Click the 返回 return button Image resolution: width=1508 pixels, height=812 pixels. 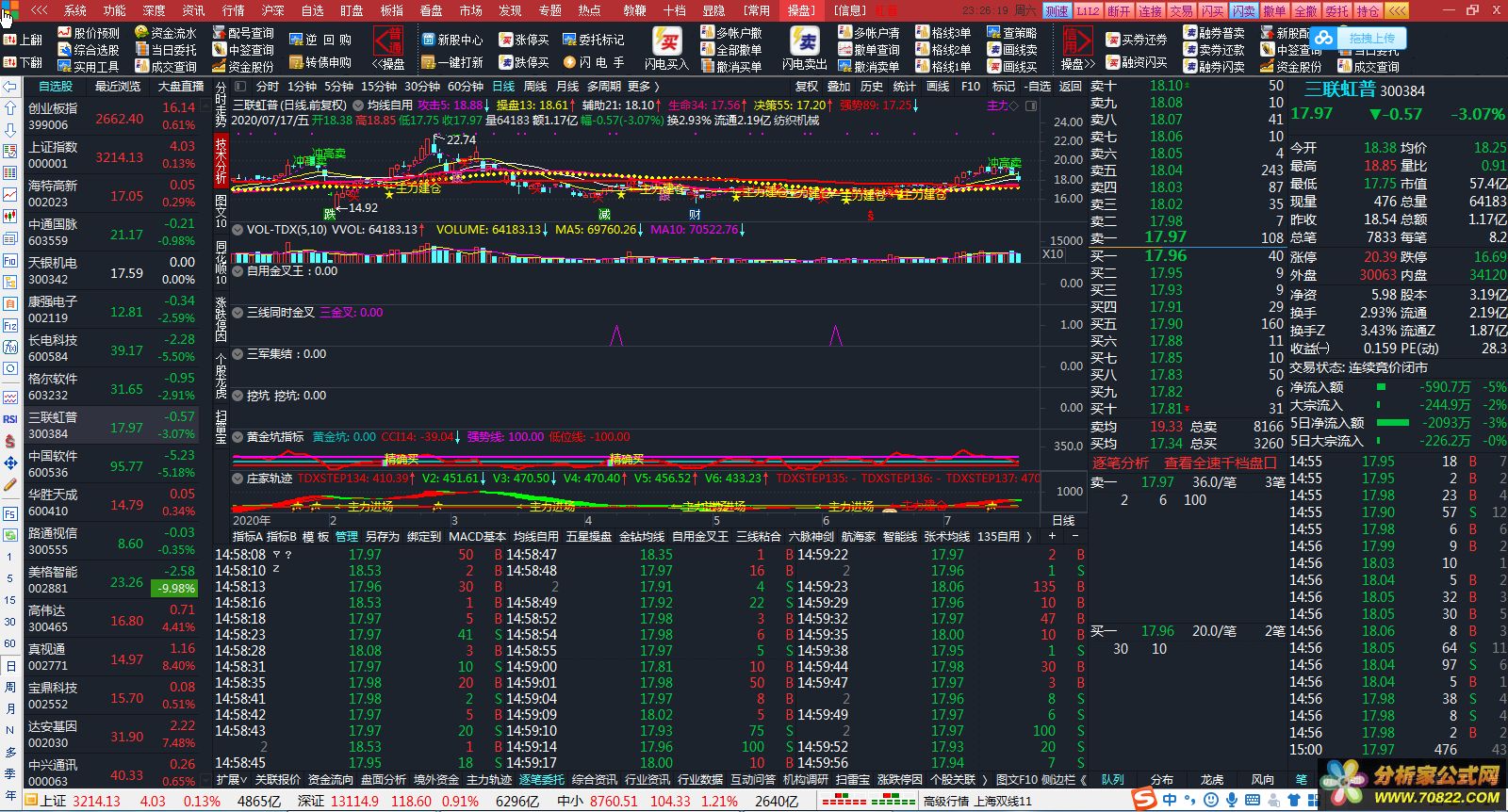1071,86
